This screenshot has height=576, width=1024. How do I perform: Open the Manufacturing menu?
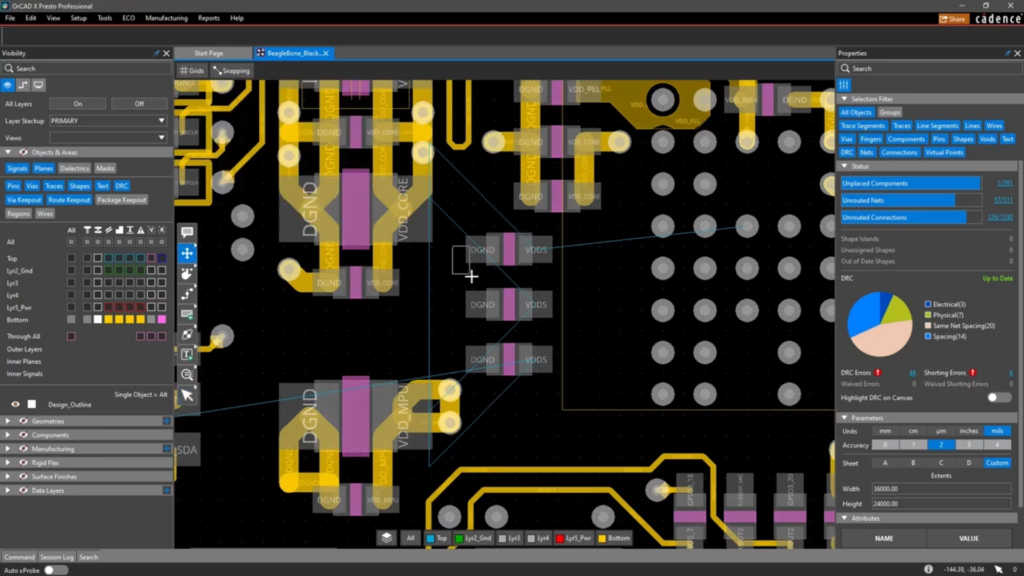coord(166,18)
